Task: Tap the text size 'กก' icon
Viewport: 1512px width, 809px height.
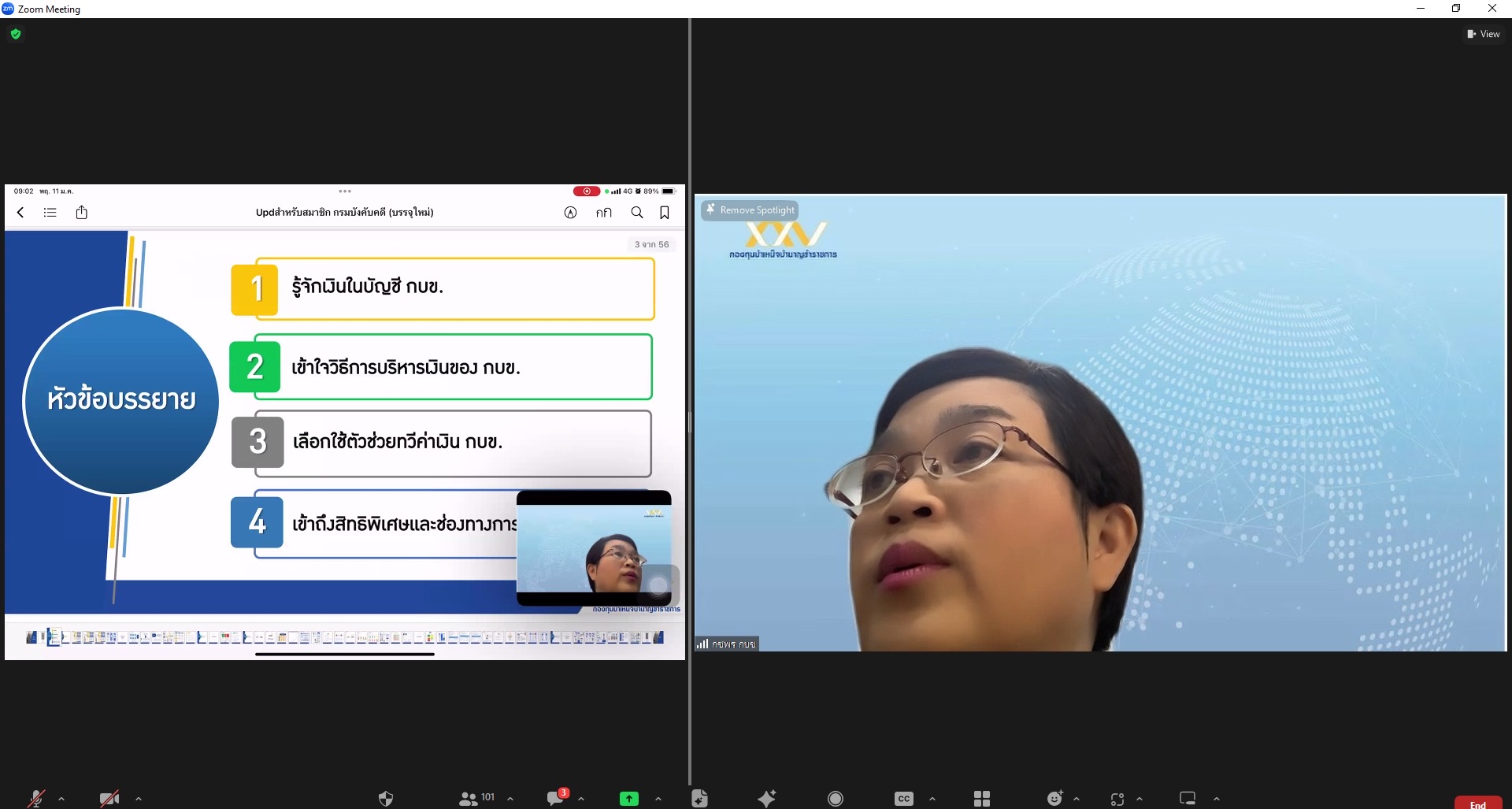Action: click(604, 213)
